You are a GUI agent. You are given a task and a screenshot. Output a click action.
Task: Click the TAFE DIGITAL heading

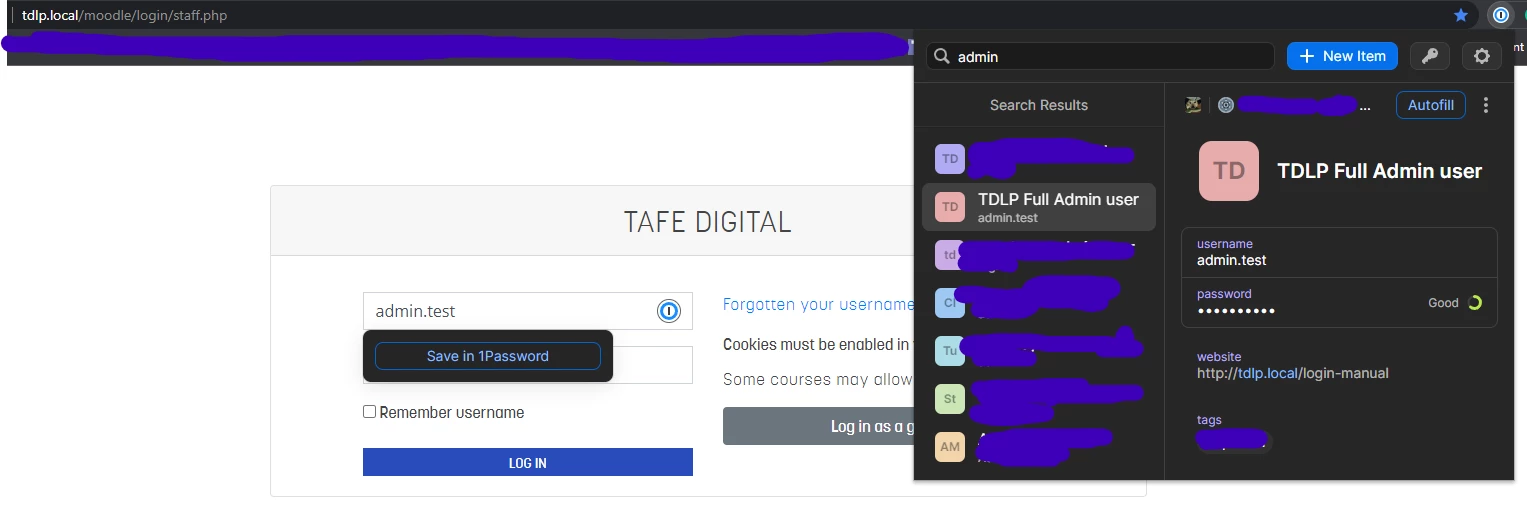pos(708,221)
